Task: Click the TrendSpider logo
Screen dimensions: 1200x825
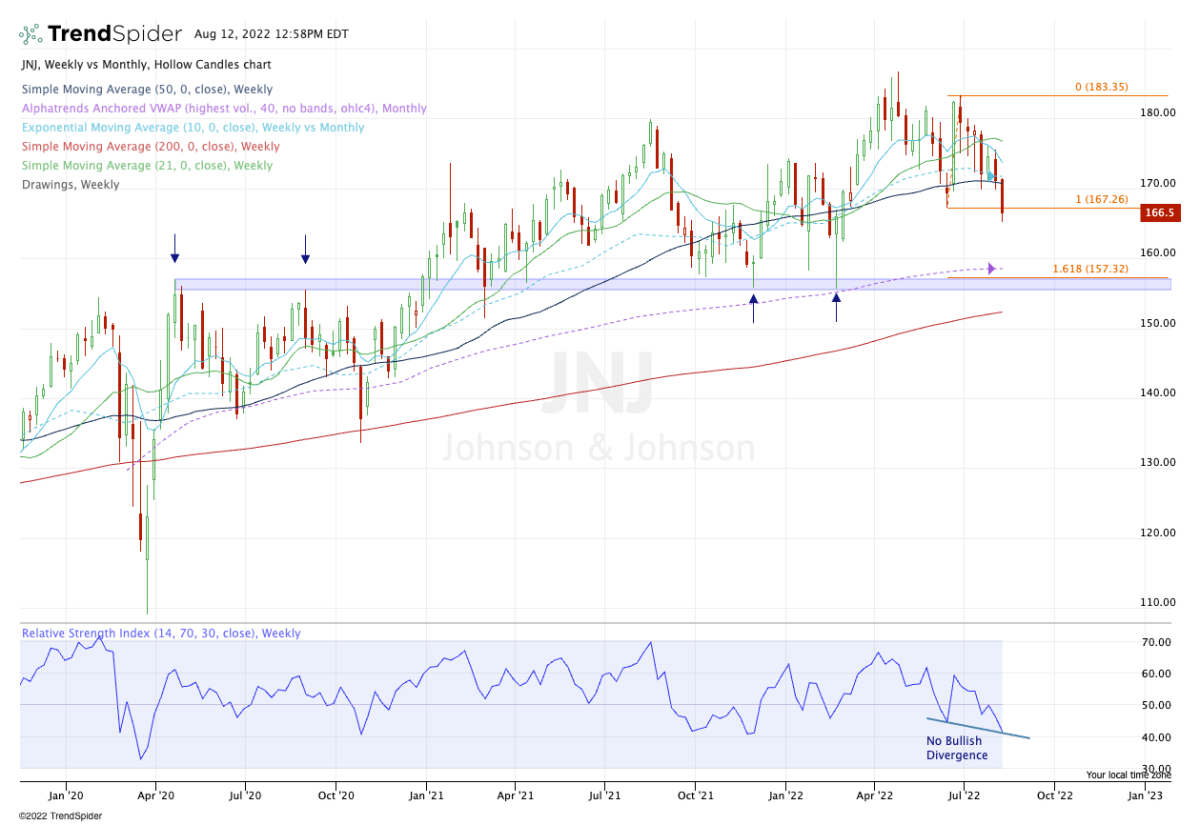Action: tap(101, 34)
